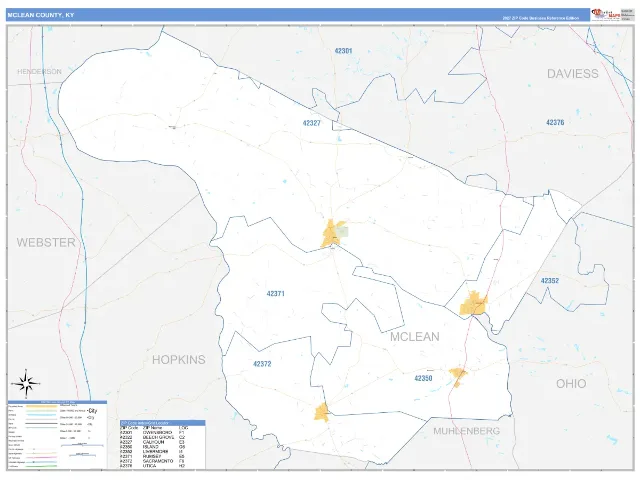The height and width of the screenshot is (480, 640).
Task: Click the HENDERSON county label
Action: 39,71
